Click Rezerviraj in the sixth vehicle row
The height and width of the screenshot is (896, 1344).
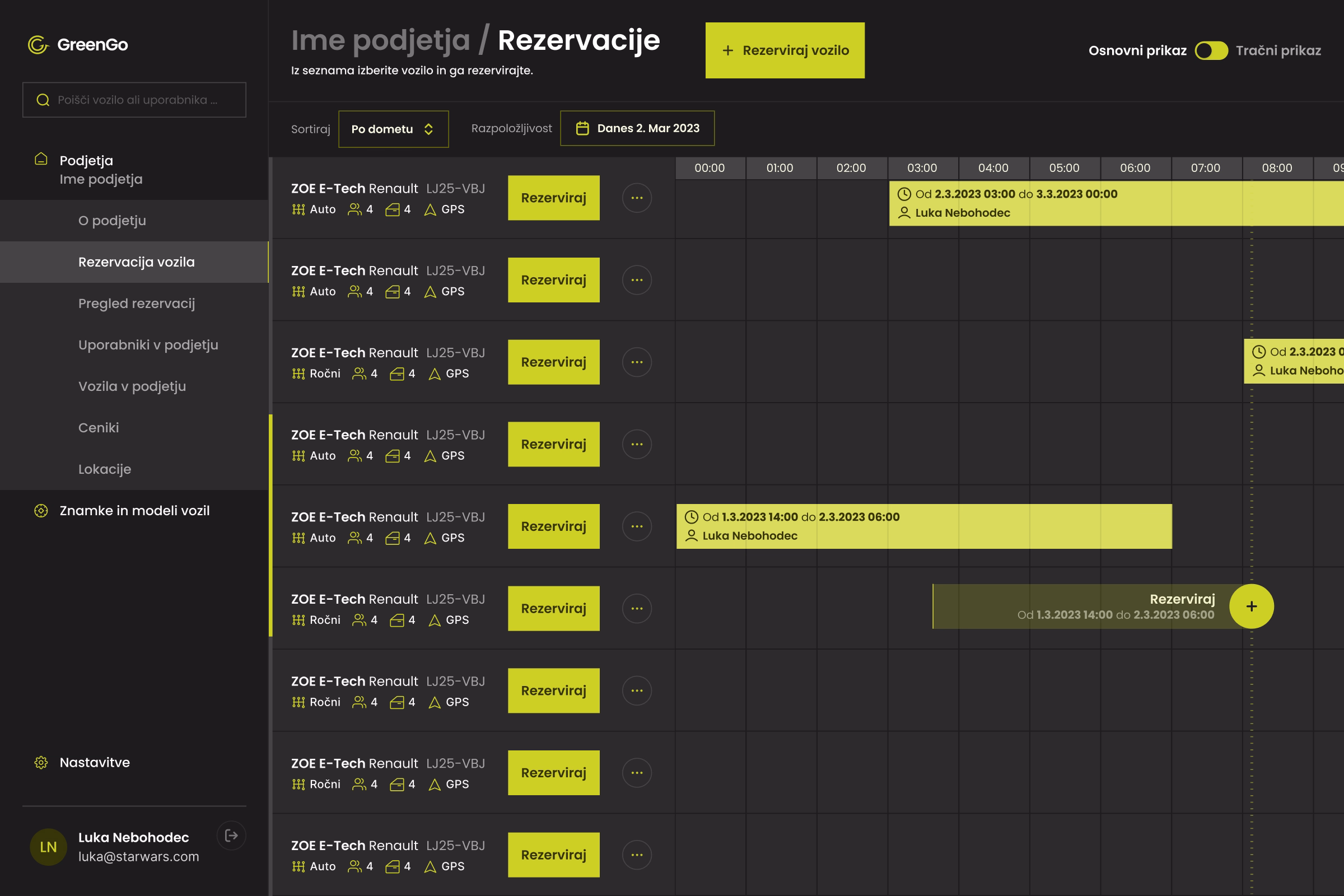coord(554,609)
